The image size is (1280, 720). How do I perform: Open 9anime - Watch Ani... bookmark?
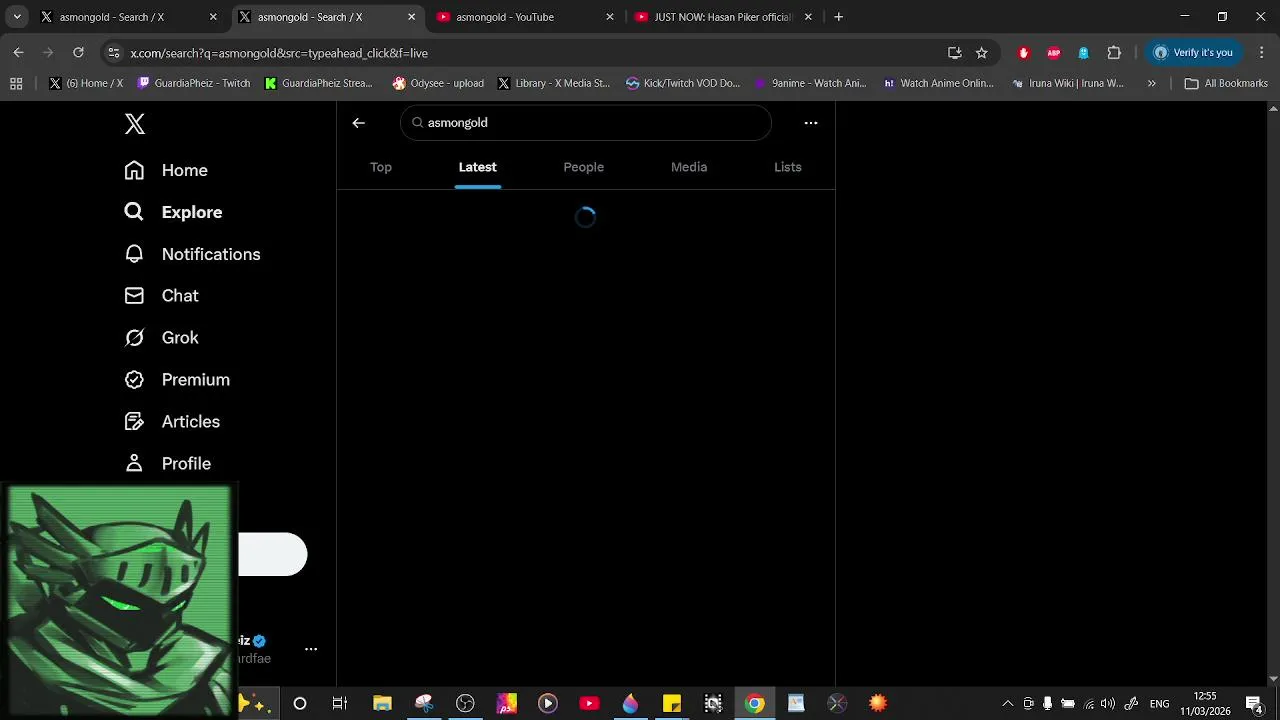click(810, 84)
